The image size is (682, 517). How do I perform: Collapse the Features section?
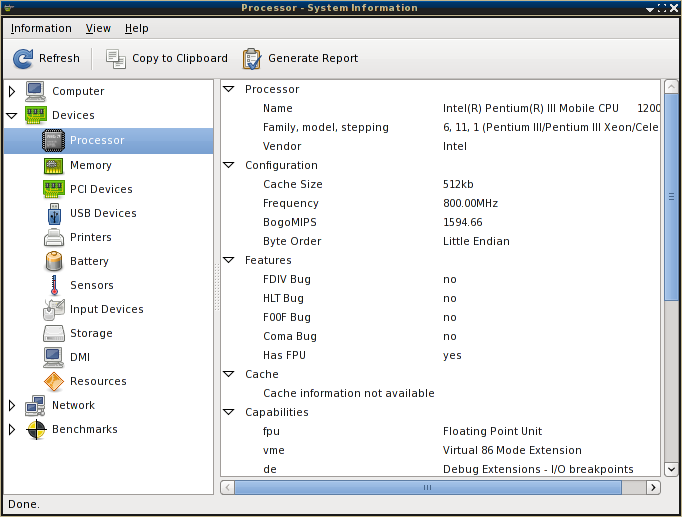click(229, 260)
